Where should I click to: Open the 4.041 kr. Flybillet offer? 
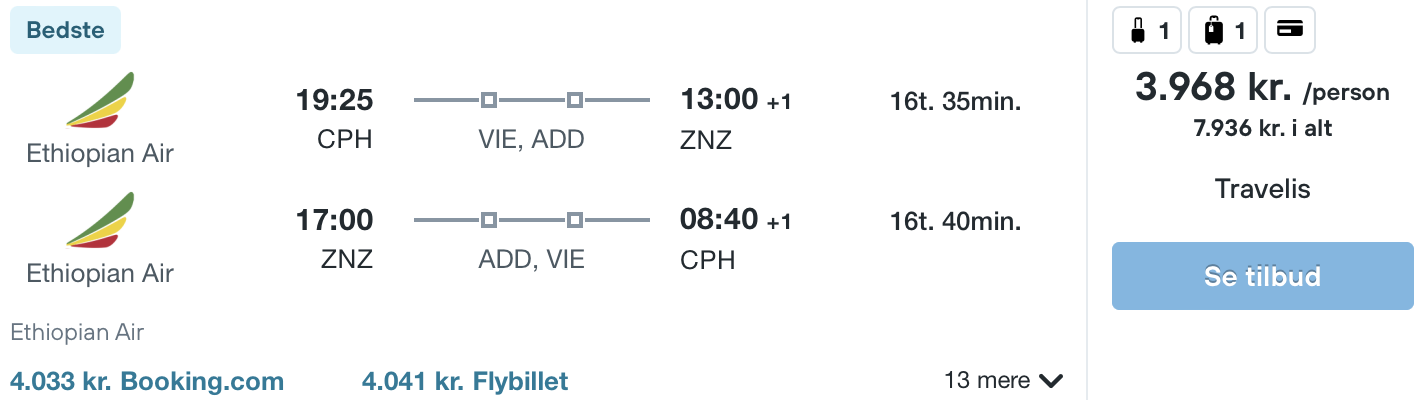pos(465,381)
